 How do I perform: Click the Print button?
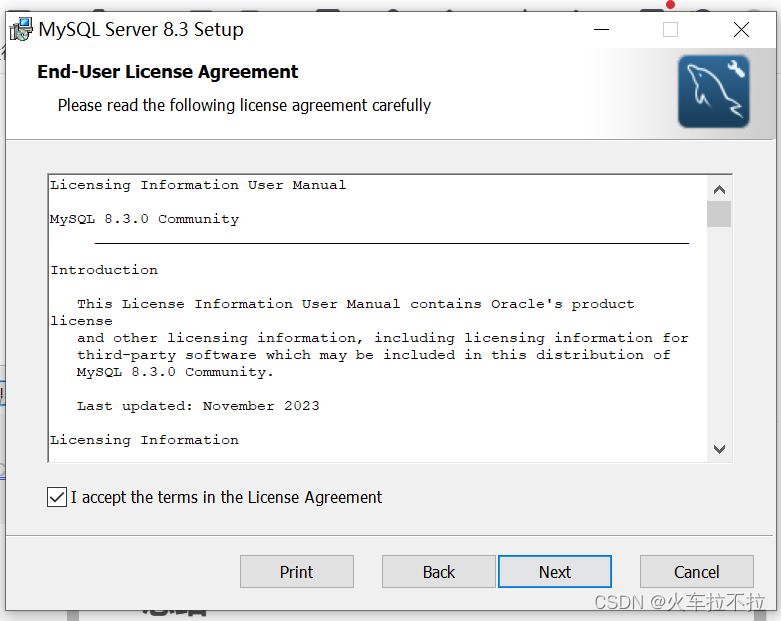point(297,572)
